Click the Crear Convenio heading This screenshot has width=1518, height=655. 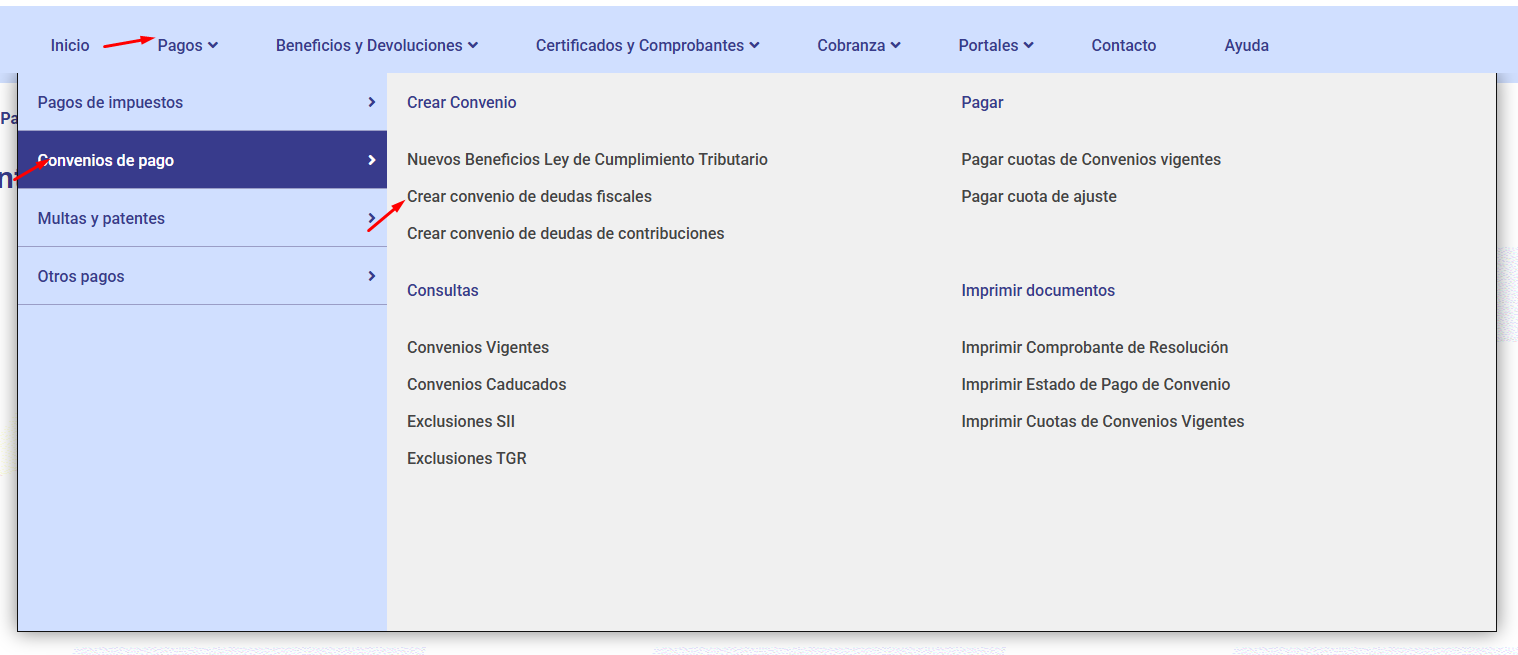462,102
